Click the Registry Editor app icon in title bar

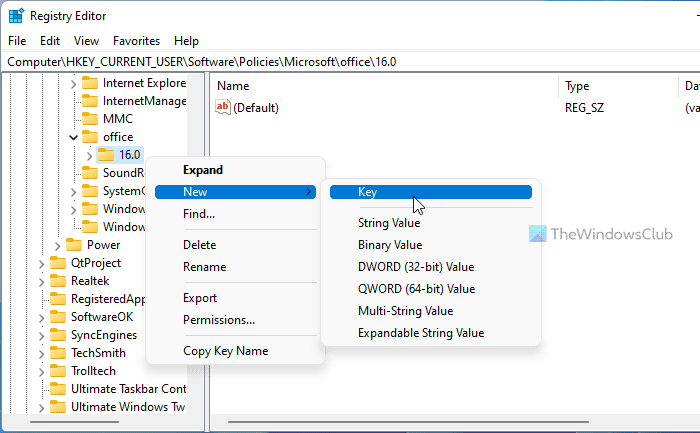[x=16, y=16]
